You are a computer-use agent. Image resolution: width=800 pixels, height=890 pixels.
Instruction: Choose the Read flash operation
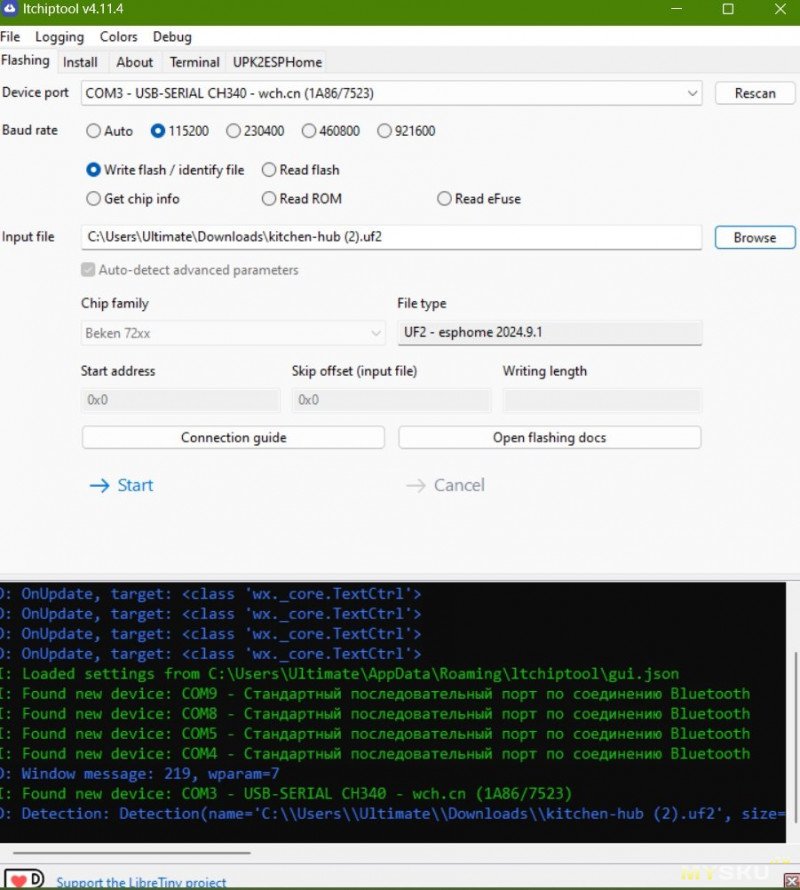[269, 170]
